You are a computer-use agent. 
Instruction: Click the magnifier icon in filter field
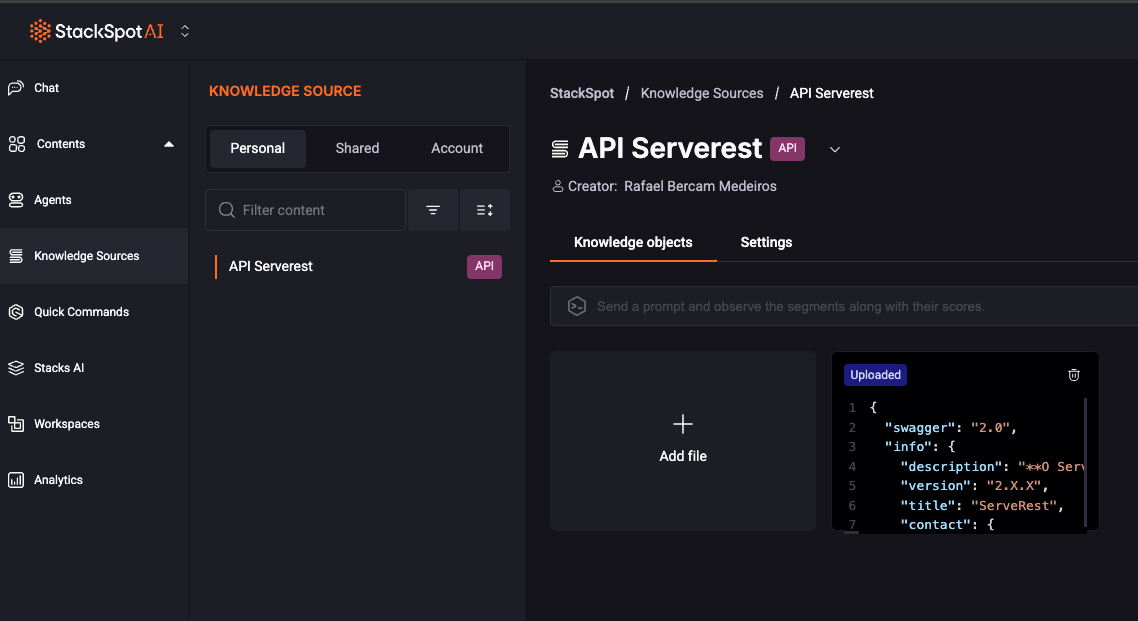pyautogui.click(x=226, y=210)
